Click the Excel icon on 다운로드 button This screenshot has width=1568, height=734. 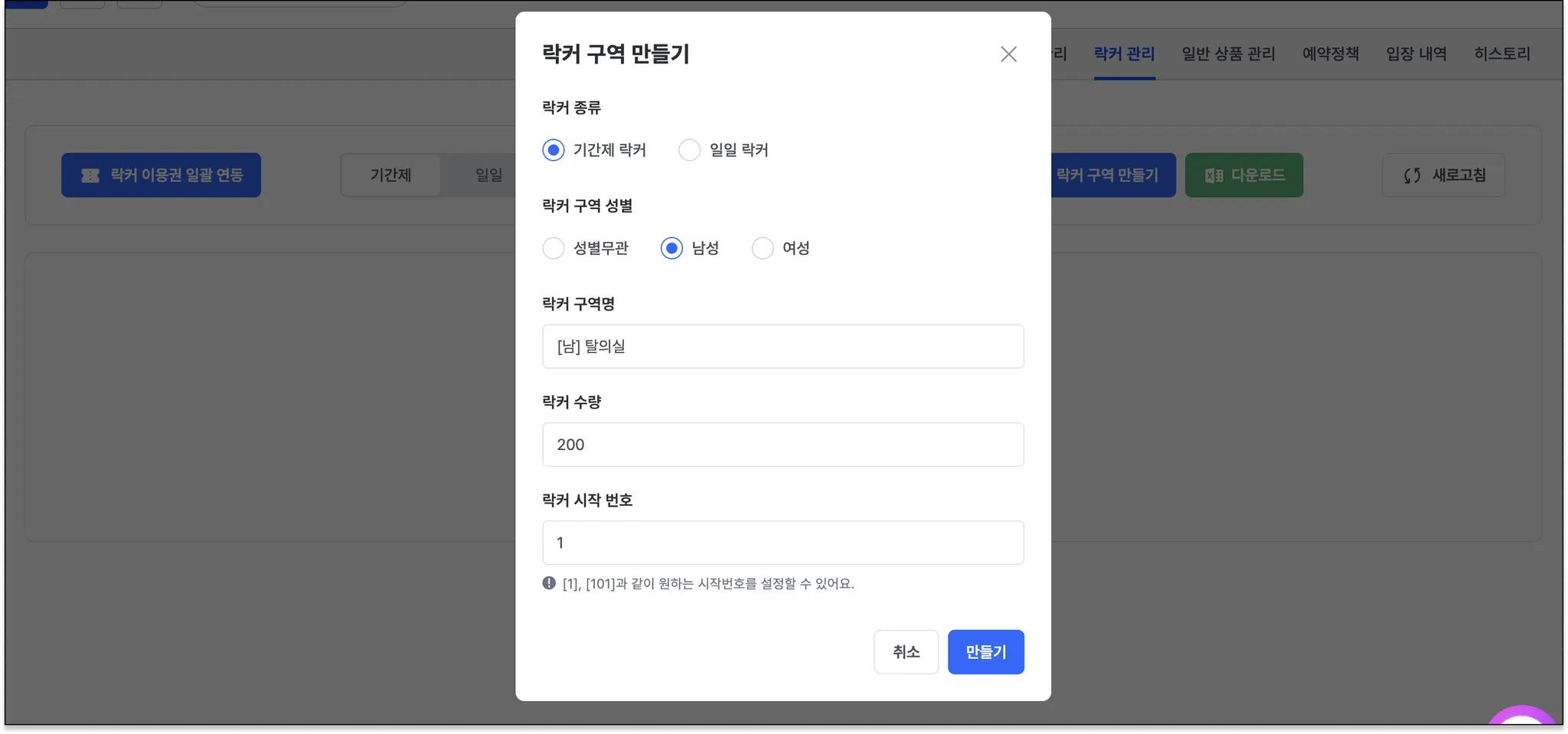pyautogui.click(x=1214, y=176)
